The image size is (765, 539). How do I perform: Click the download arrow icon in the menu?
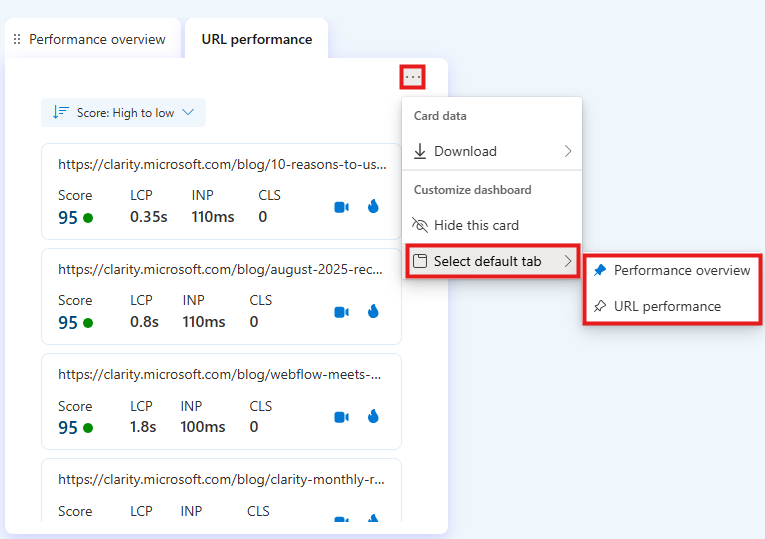[420, 151]
